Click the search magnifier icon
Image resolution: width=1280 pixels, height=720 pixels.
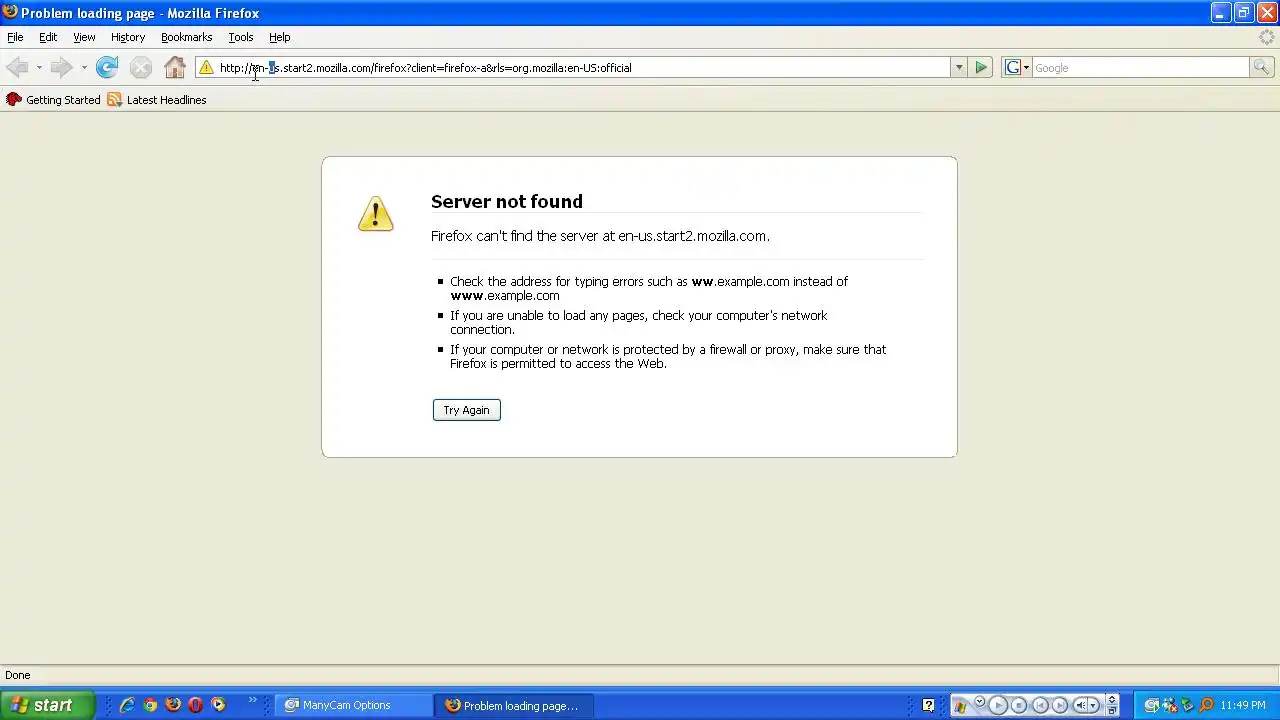[x=1261, y=67]
